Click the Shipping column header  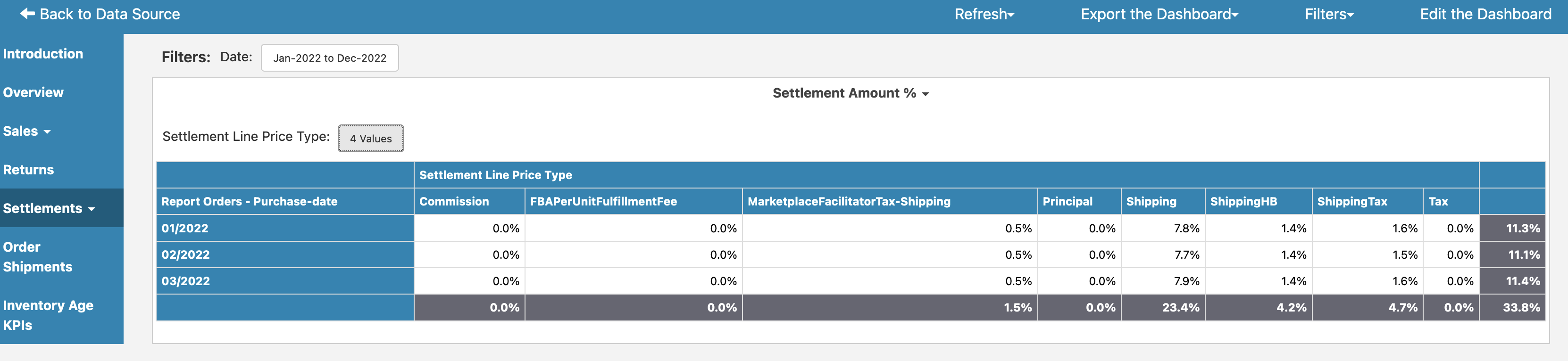(1151, 201)
